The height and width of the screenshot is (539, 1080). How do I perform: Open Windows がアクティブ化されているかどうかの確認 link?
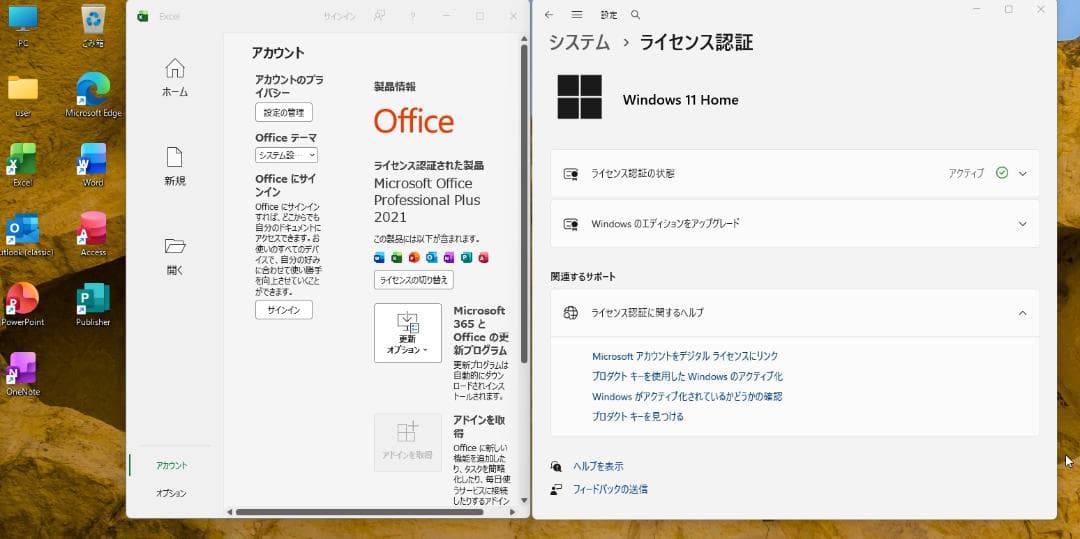point(687,397)
